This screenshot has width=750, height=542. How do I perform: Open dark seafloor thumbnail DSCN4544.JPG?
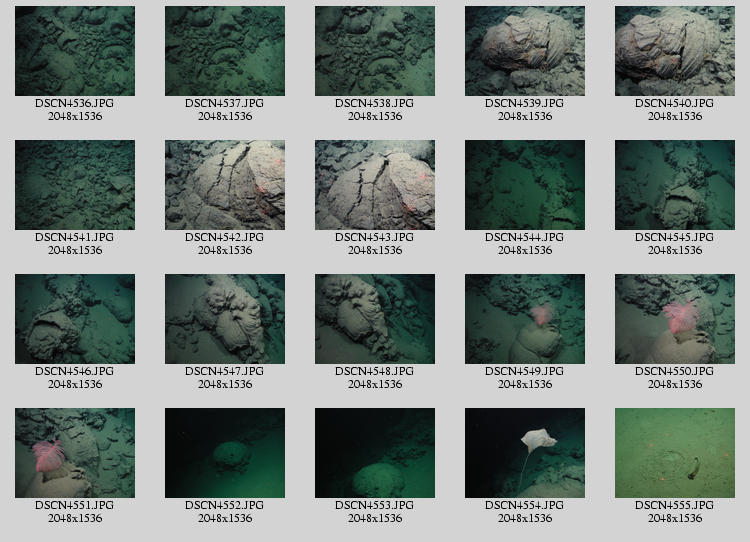(x=525, y=185)
